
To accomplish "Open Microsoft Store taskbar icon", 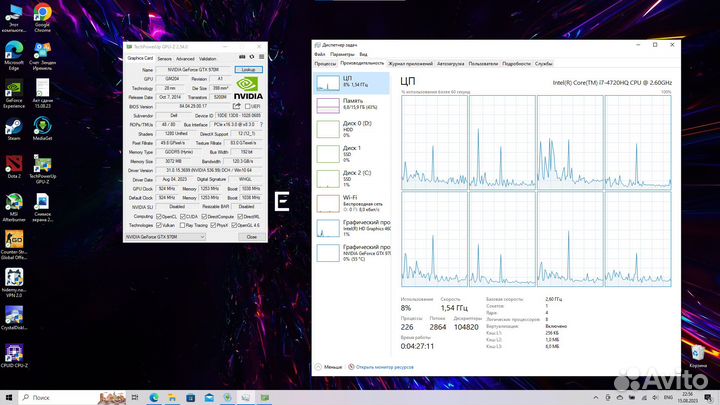I will pos(191,398).
